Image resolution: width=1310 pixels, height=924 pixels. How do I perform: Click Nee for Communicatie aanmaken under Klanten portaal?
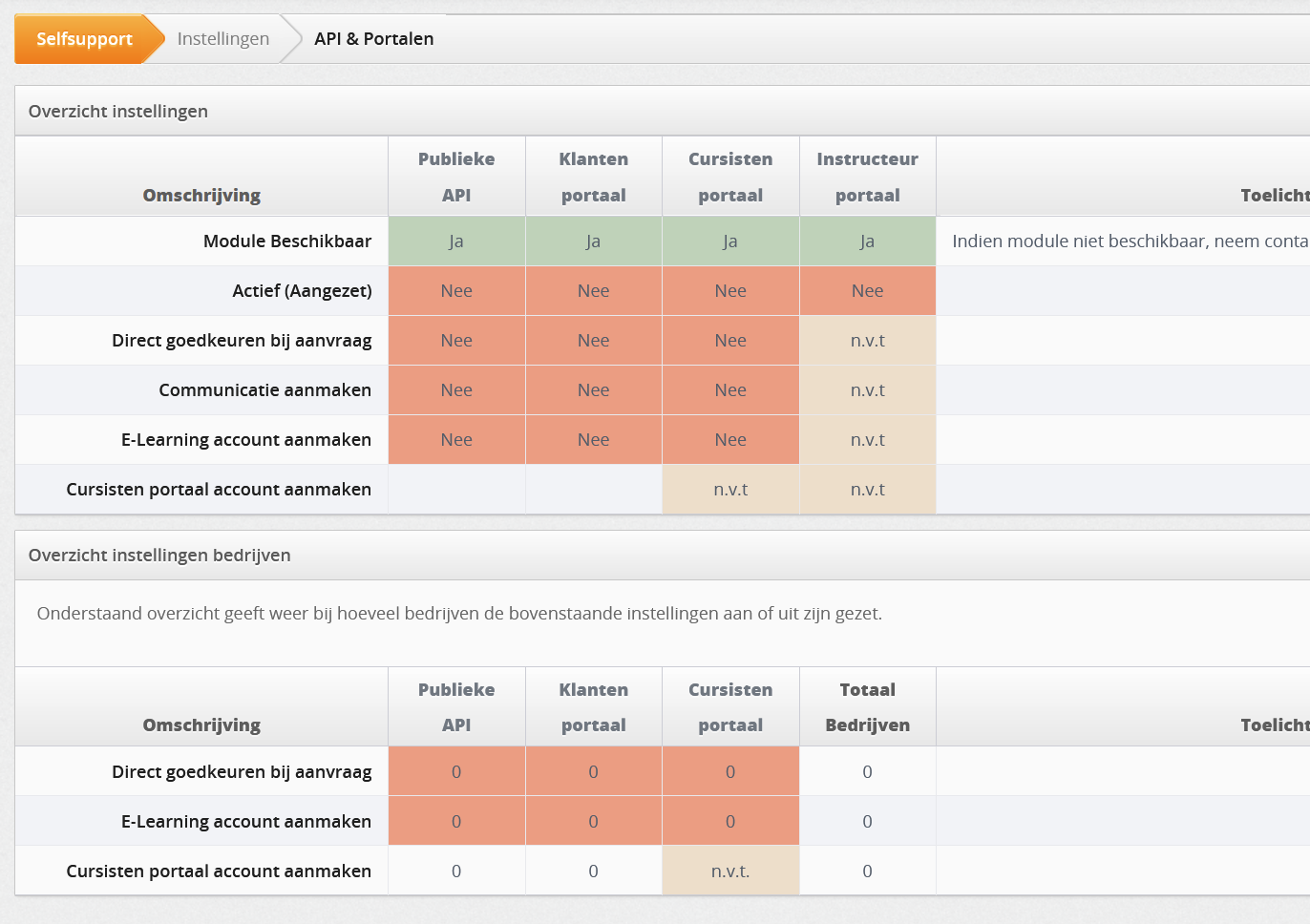tap(593, 390)
